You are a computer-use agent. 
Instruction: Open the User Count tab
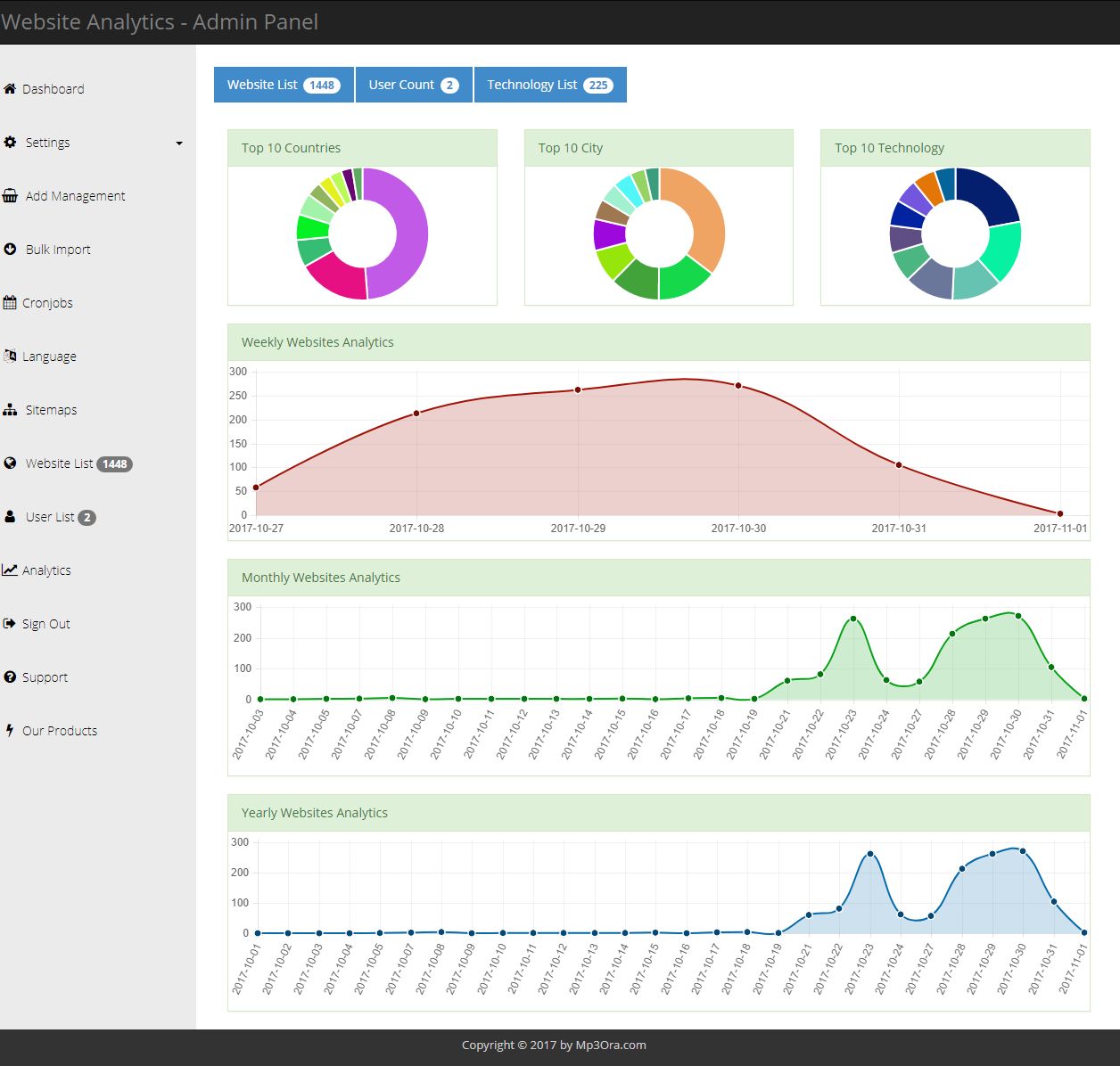click(x=414, y=85)
